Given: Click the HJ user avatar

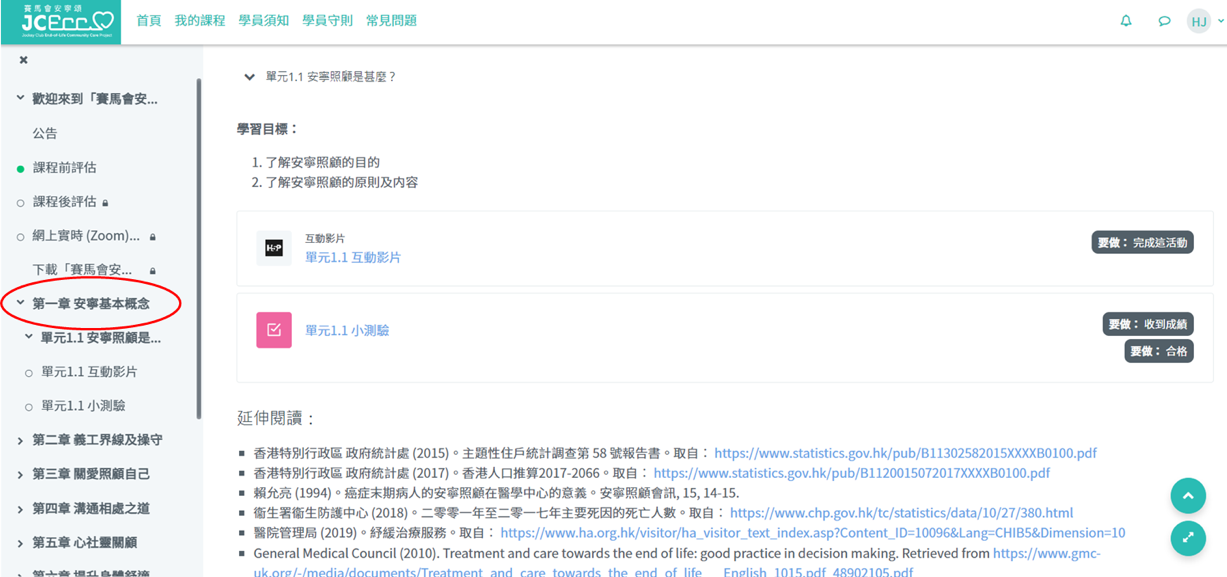Looking at the screenshot, I should pos(1198,21).
